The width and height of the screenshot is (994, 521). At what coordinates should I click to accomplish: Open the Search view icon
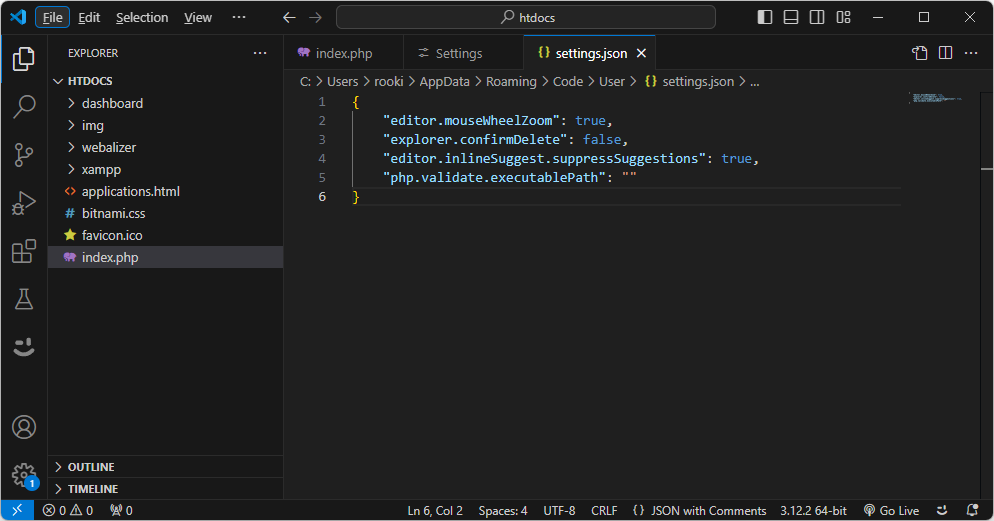click(23, 106)
